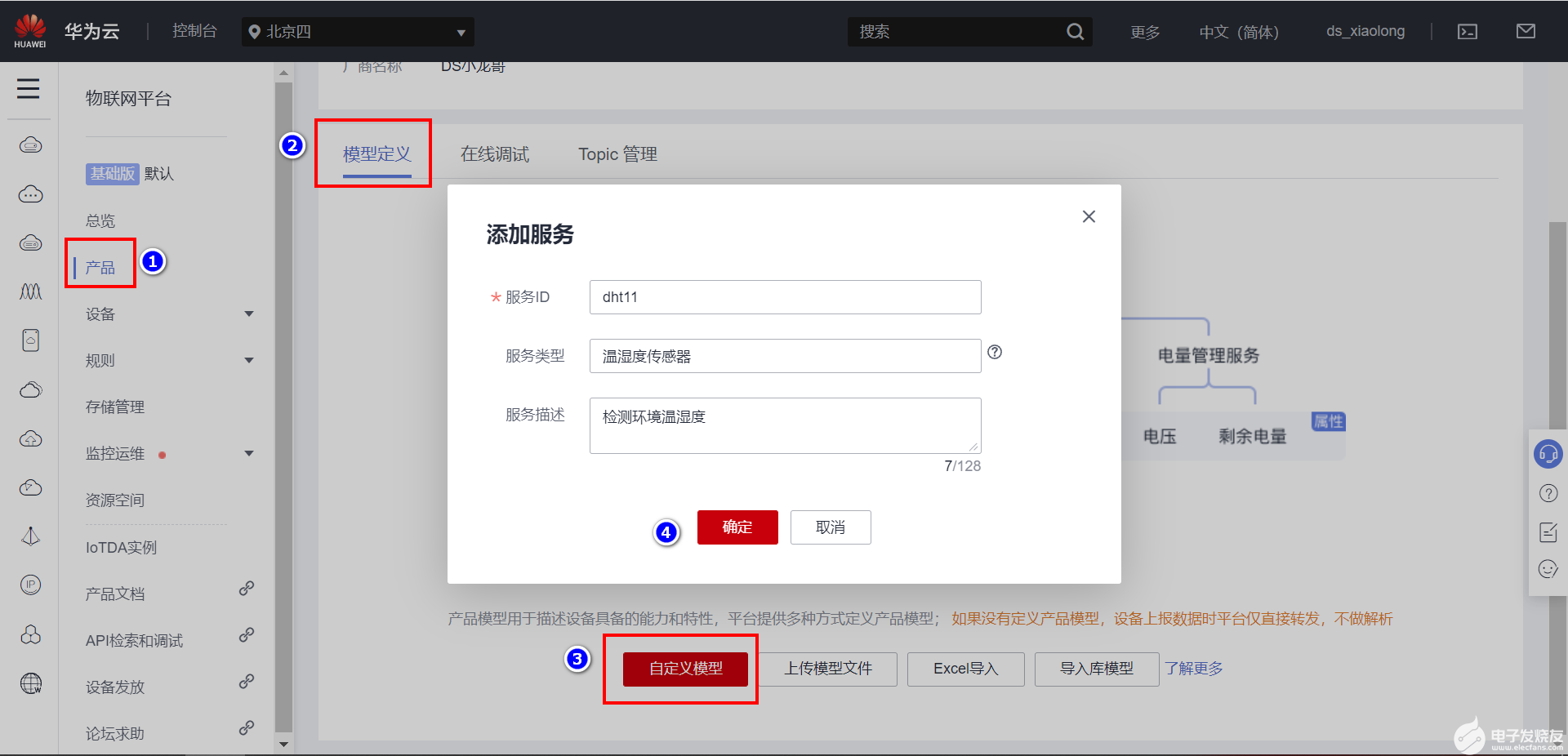The height and width of the screenshot is (756, 1568).
Task: Open the ds_xiaolong account menu
Action: (1365, 31)
